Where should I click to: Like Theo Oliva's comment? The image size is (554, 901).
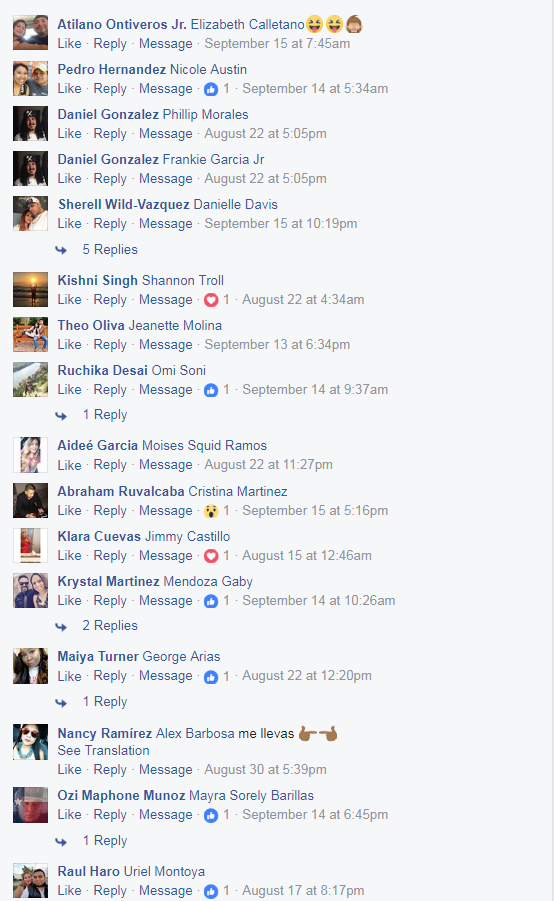pyautogui.click(x=70, y=345)
